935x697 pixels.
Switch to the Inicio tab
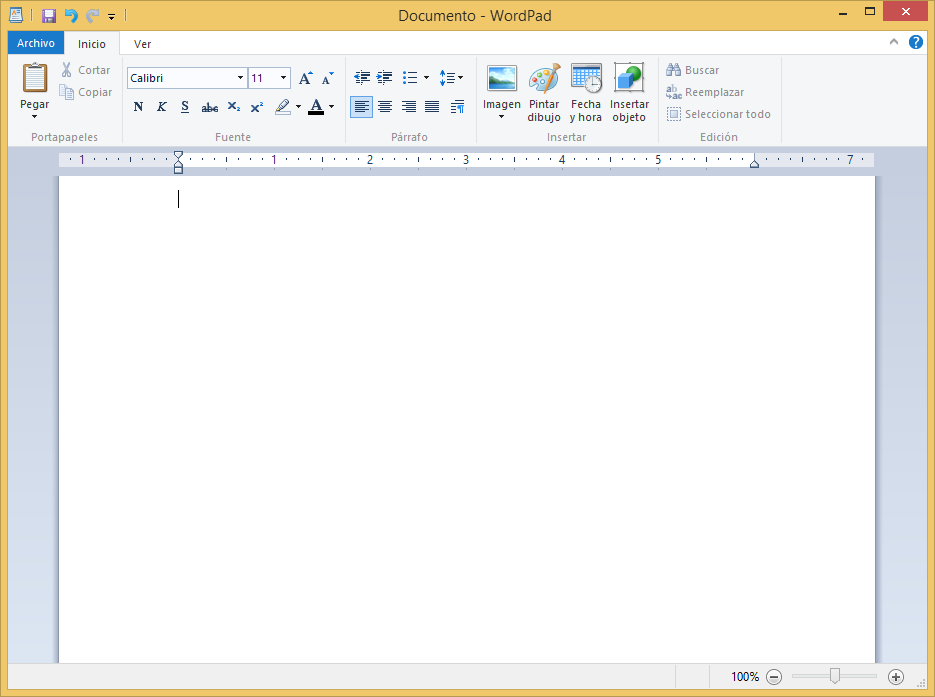pos(92,44)
